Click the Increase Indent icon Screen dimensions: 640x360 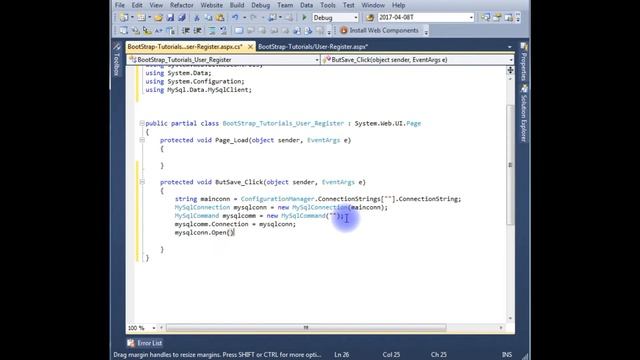point(198,31)
